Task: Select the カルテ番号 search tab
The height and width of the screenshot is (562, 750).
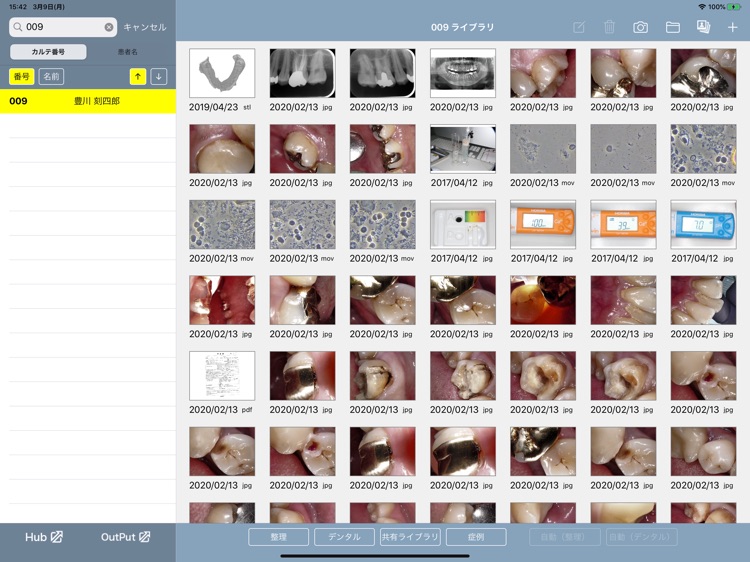Action: (x=48, y=52)
